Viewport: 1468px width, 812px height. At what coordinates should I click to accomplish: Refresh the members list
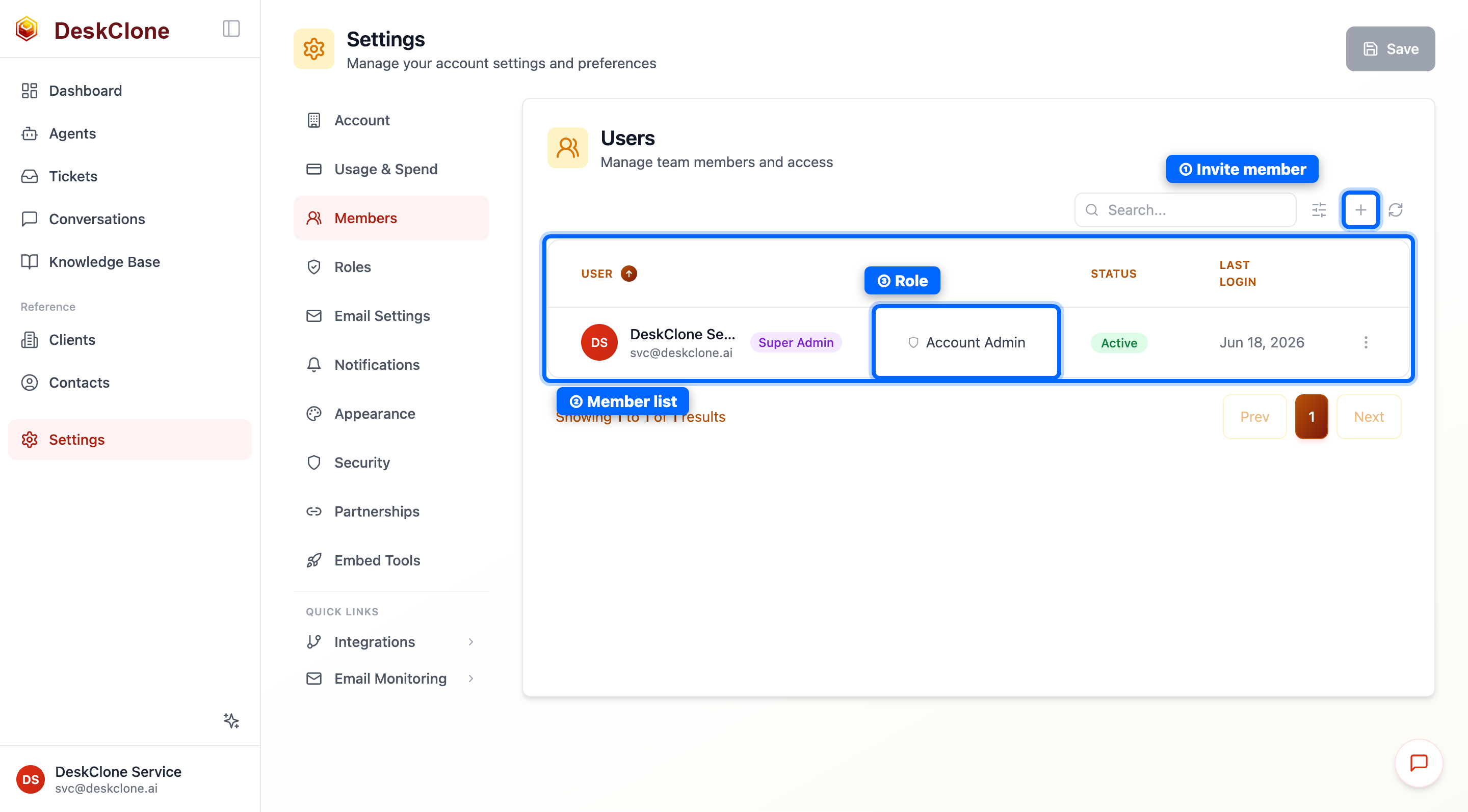coord(1395,209)
